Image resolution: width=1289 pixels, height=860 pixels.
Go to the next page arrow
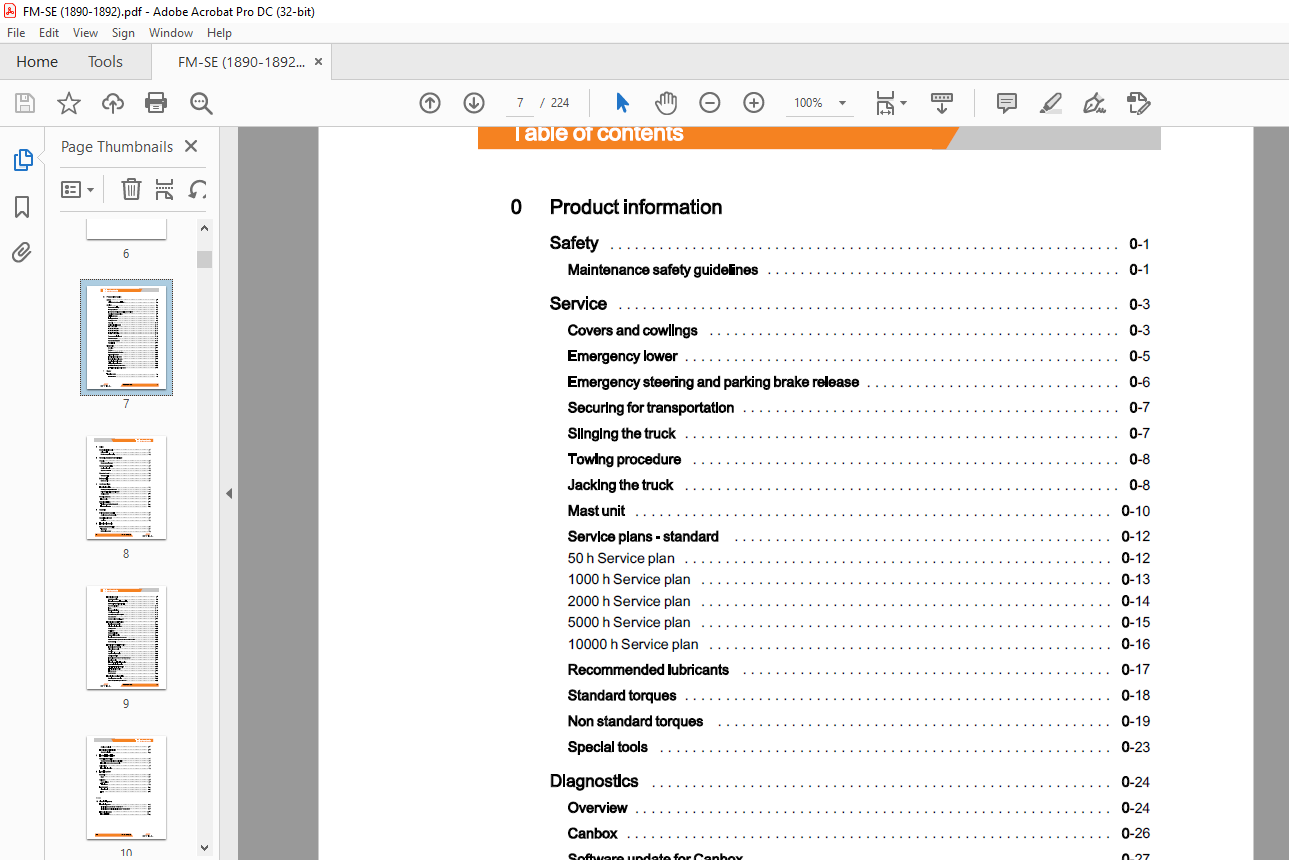(x=474, y=103)
